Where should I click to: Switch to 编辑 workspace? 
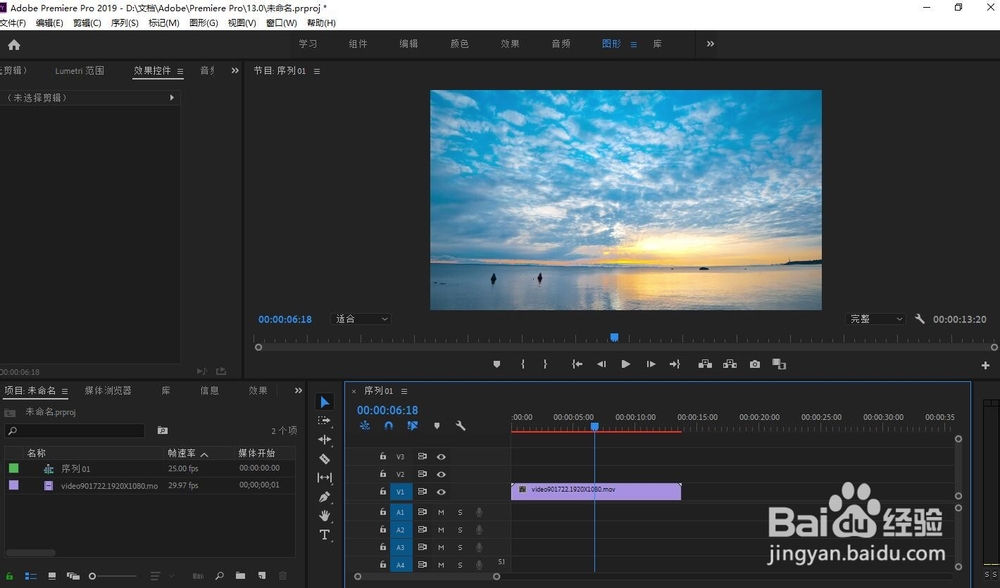coord(409,44)
